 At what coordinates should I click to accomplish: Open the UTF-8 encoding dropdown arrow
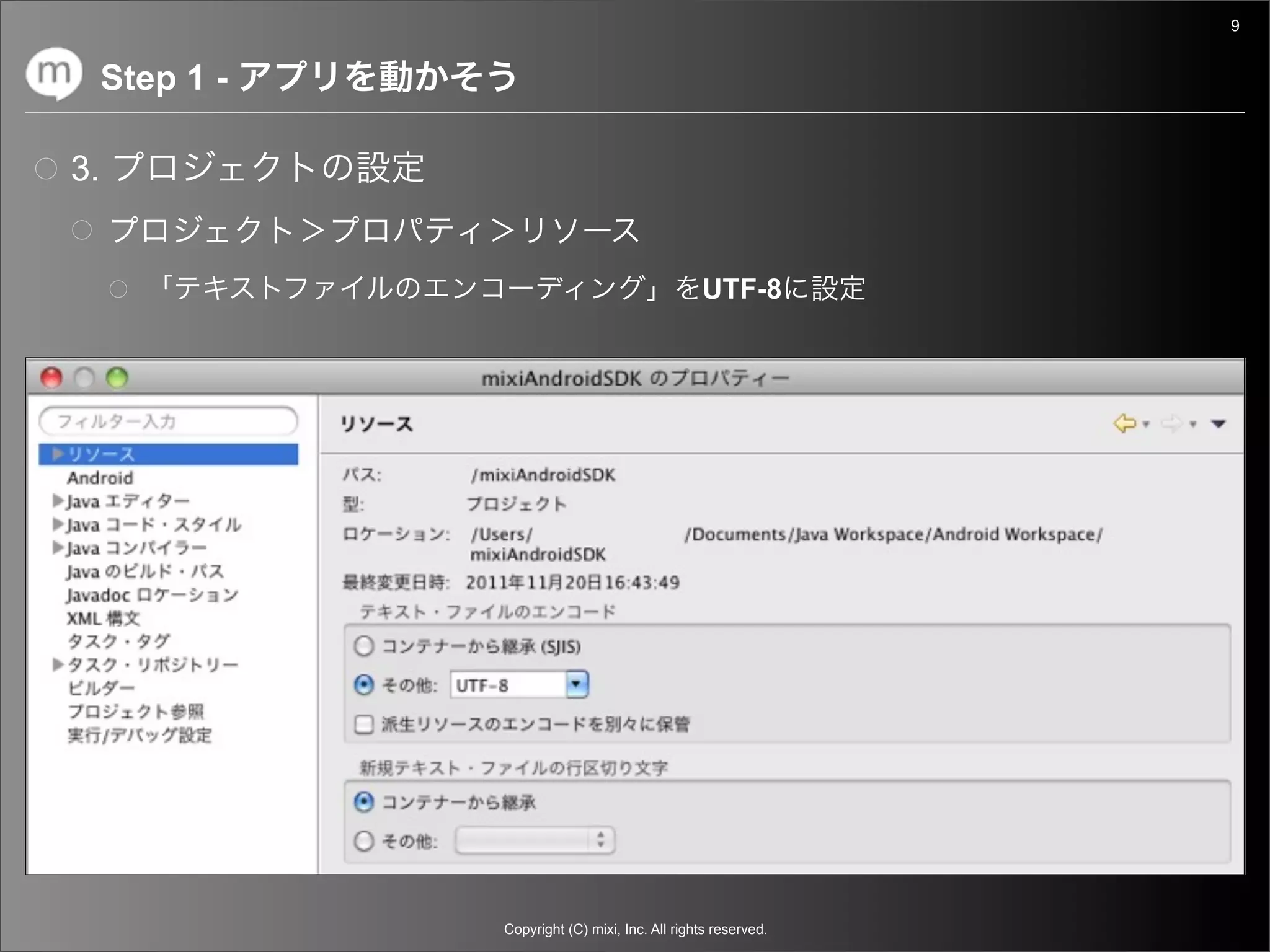pyautogui.click(x=577, y=684)
